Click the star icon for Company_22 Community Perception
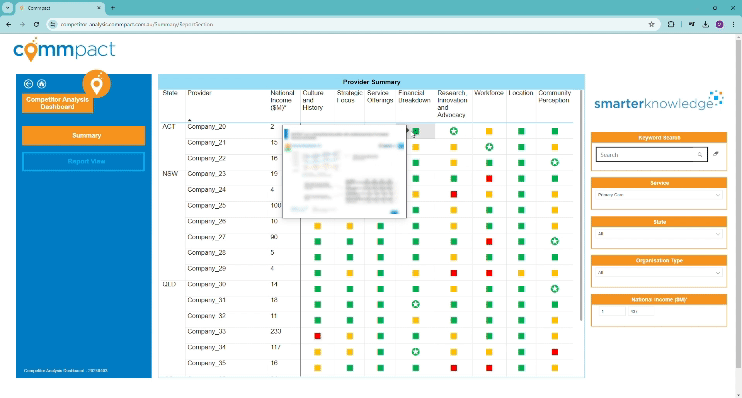Image resolution: width=742 pixels, height=398 pixels. click(555, 162)
